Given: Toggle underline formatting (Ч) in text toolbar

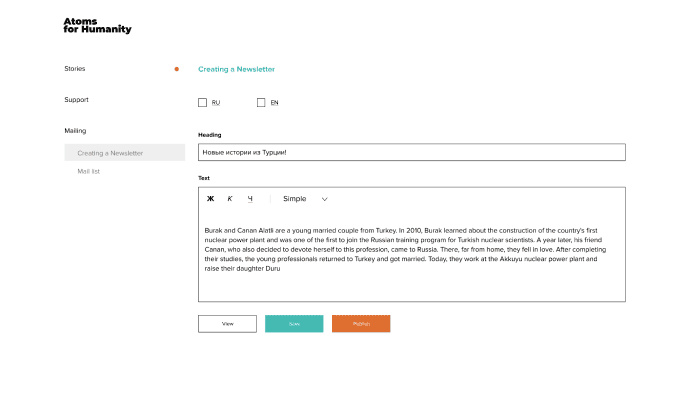Looking at the screenshot, I should point(250,199).
